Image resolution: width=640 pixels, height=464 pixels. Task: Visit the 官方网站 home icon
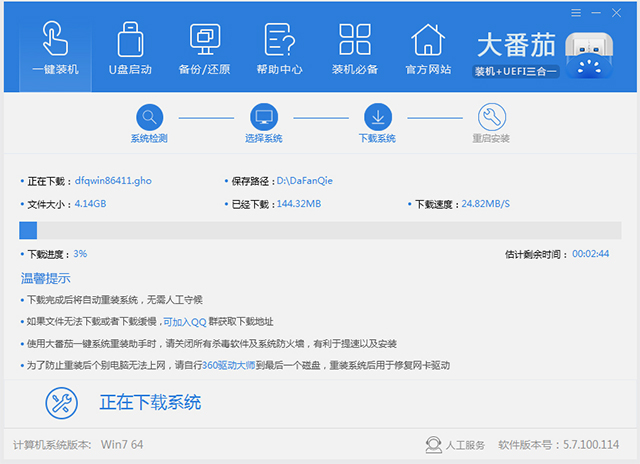428,48
